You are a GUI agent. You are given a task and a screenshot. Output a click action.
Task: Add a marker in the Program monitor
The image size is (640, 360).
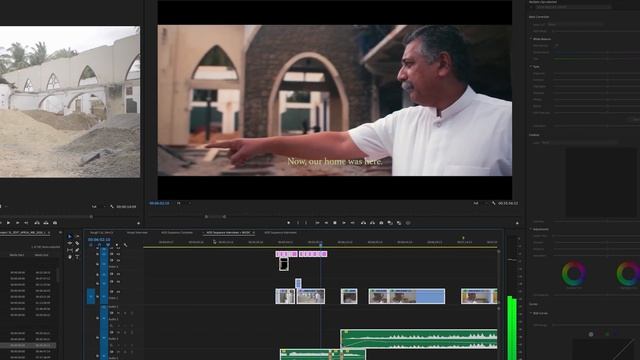click(289, 223)
